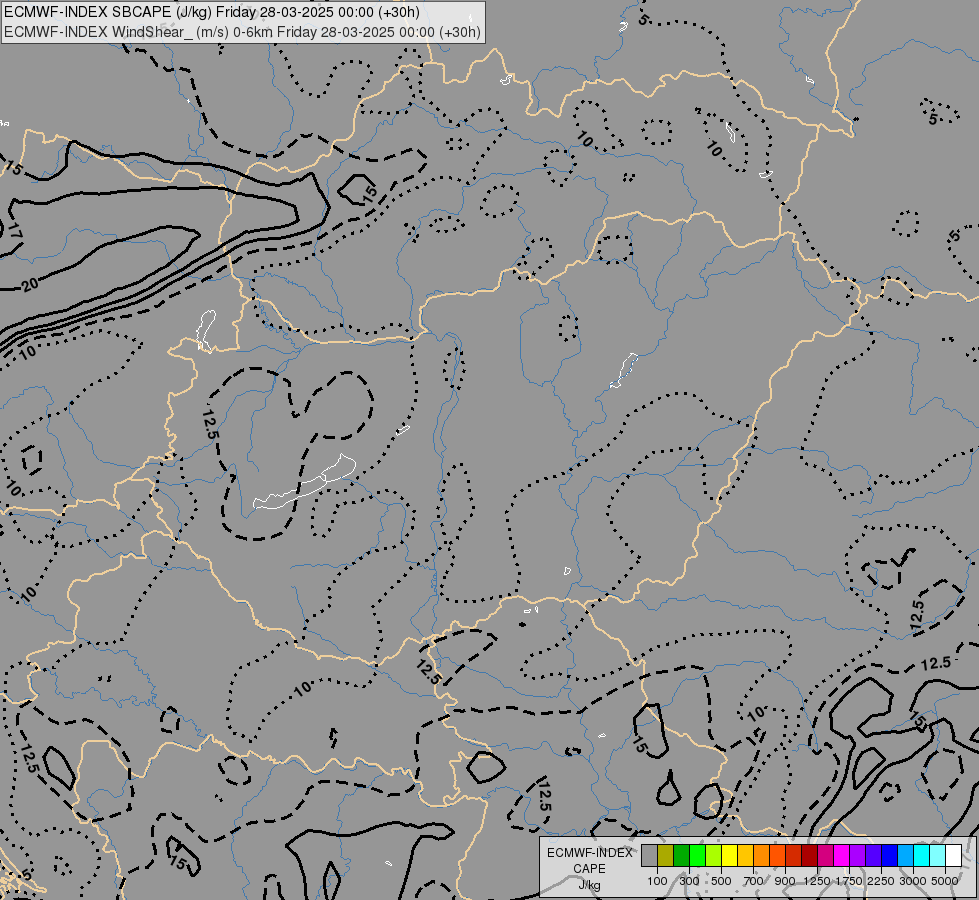Select the dark green legend swatch
Viewport: 979px width, 900px height.
coord(681,856)
